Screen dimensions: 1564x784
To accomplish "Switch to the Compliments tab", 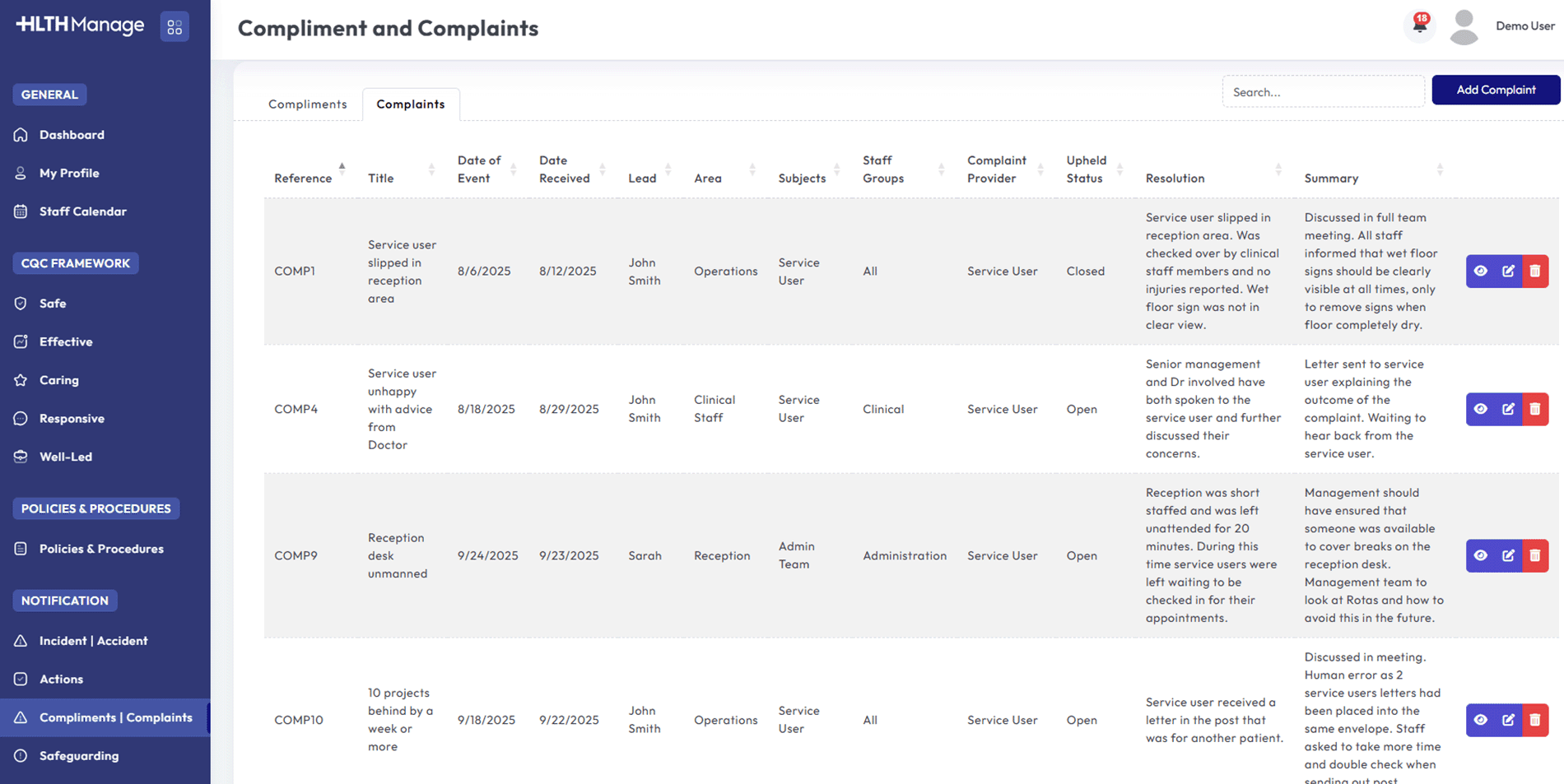I will [x=307, y=104].
